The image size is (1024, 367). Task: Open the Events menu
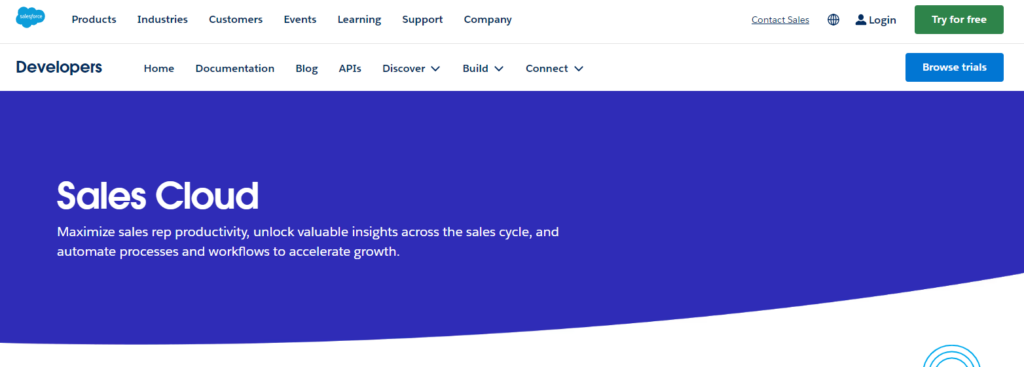(300, 20)
